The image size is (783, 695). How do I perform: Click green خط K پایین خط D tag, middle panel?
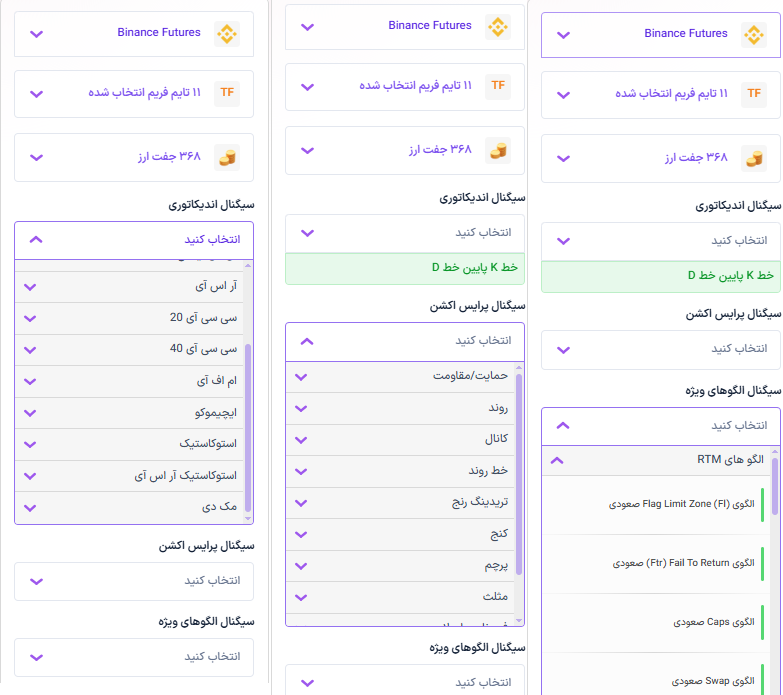tap(405, 269)
